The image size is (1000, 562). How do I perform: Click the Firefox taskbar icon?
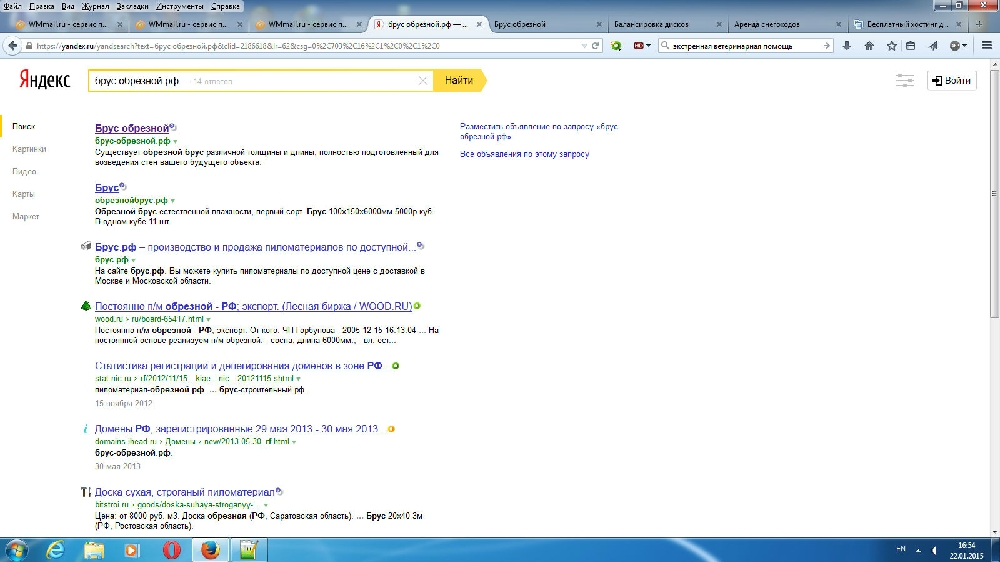coord(210,550)
